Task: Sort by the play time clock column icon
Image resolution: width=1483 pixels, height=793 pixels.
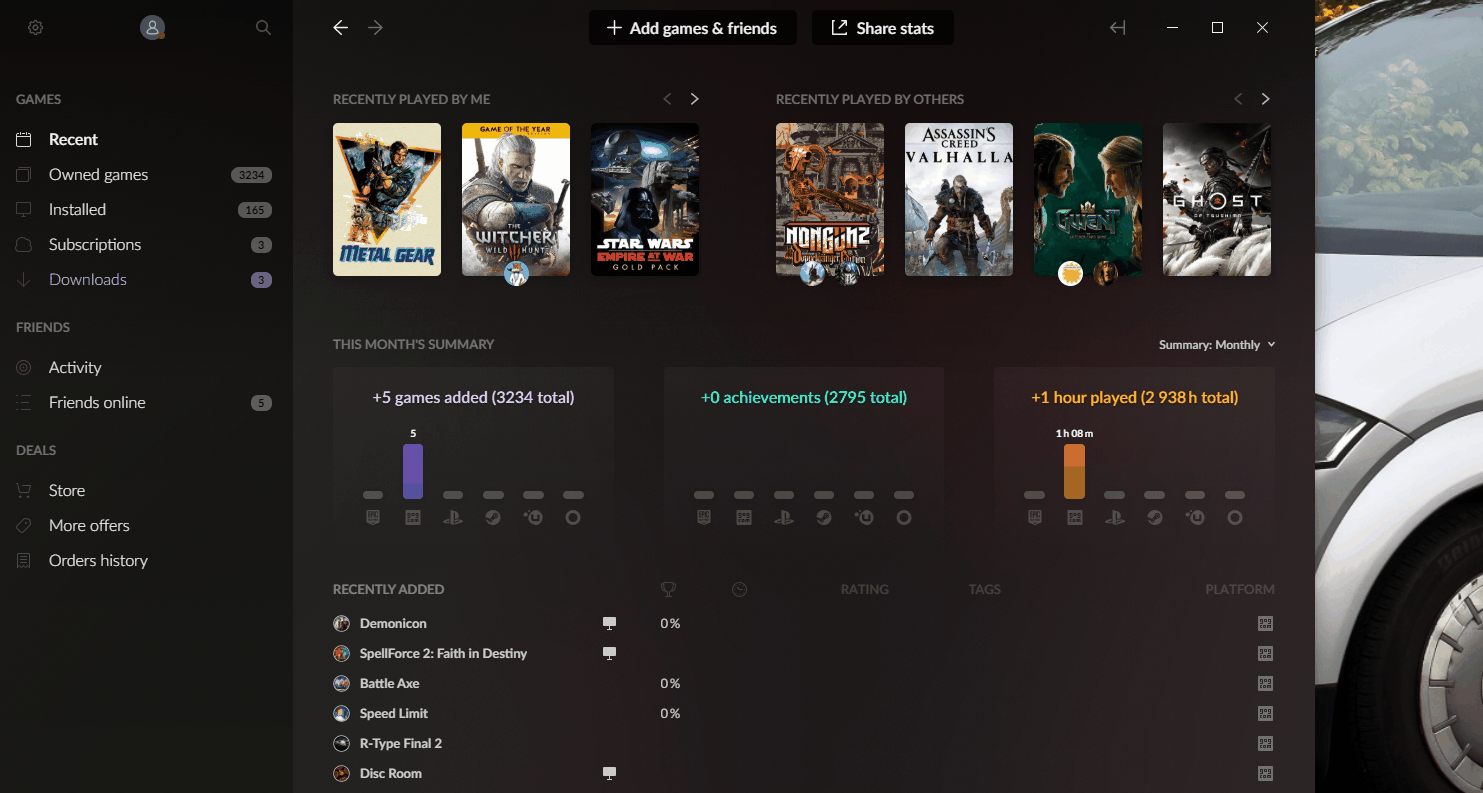Action: 739,589
